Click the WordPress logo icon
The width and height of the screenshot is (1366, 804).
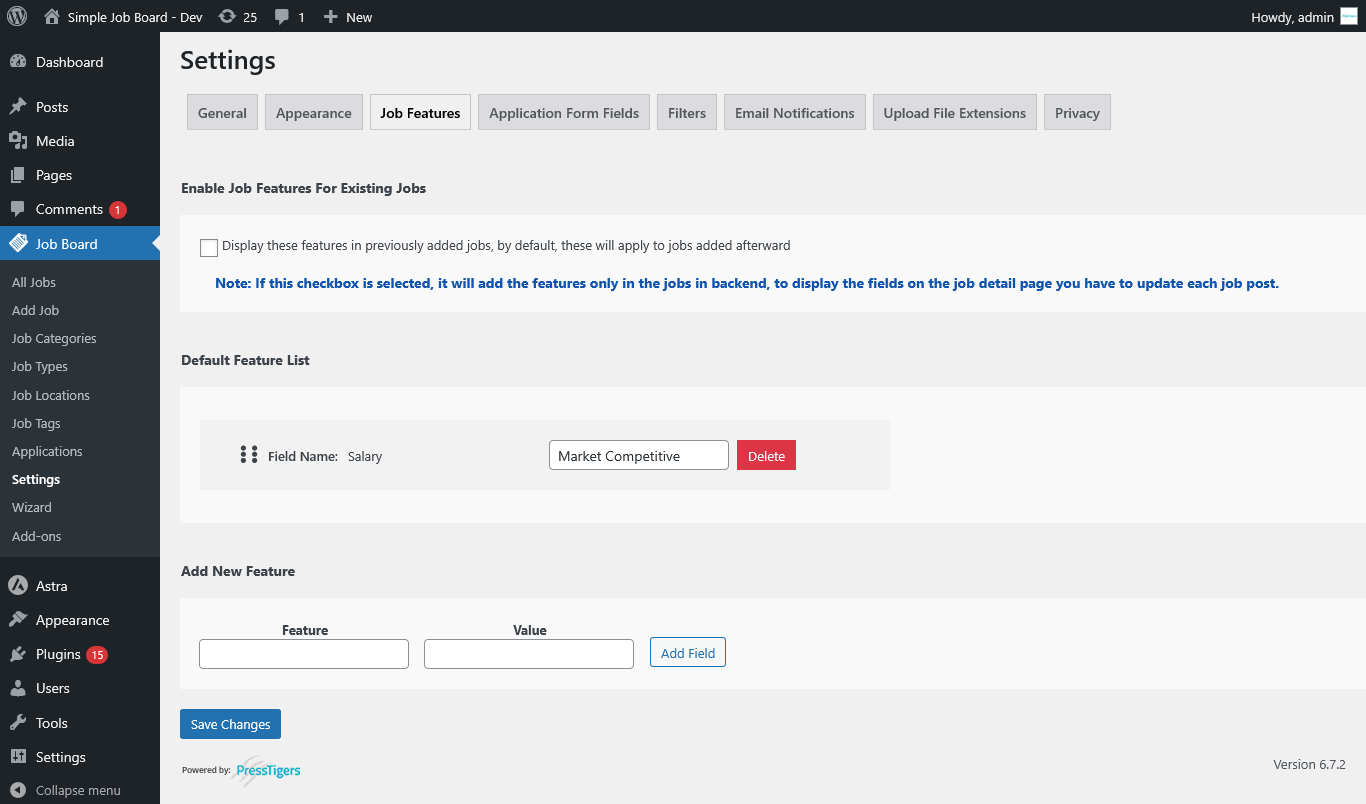click(17, 17)
